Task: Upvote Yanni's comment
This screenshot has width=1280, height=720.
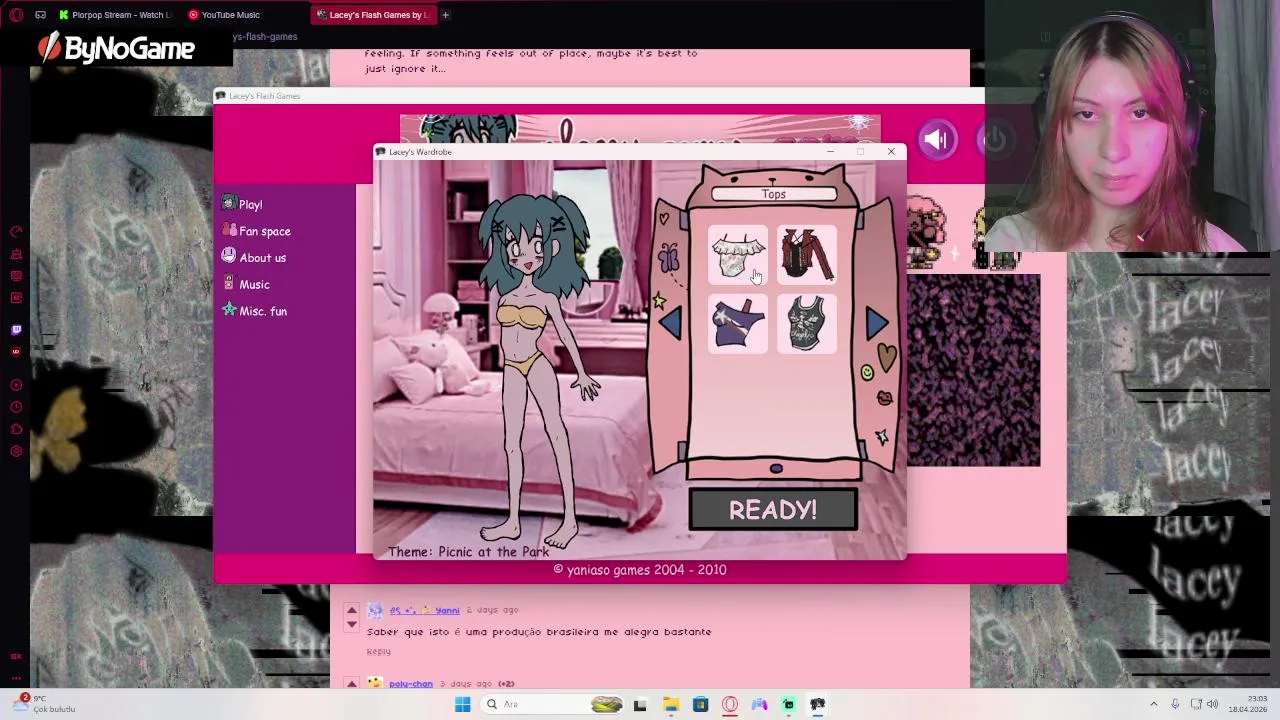Action: [x=351, y=609]
